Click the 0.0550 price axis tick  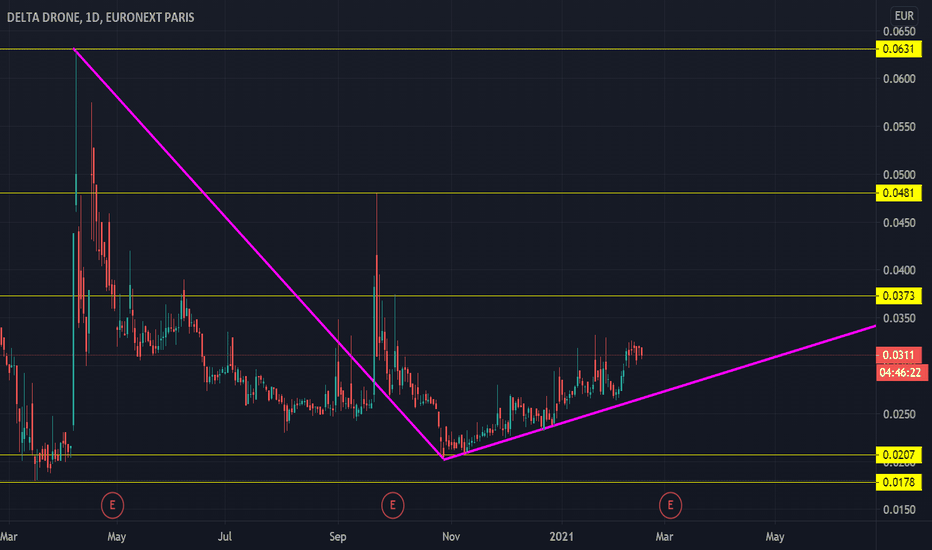pyautogui.click(x=899, y=127)
